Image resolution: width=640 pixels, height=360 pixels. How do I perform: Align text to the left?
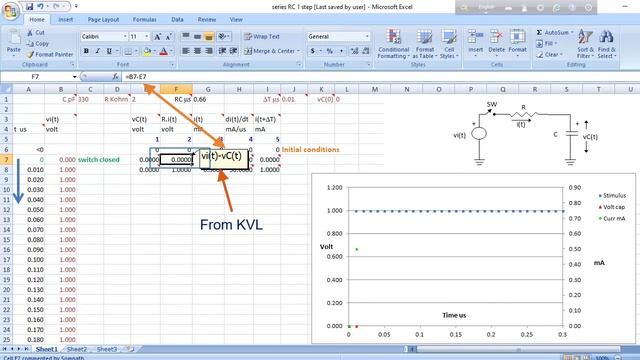point(186,51)
